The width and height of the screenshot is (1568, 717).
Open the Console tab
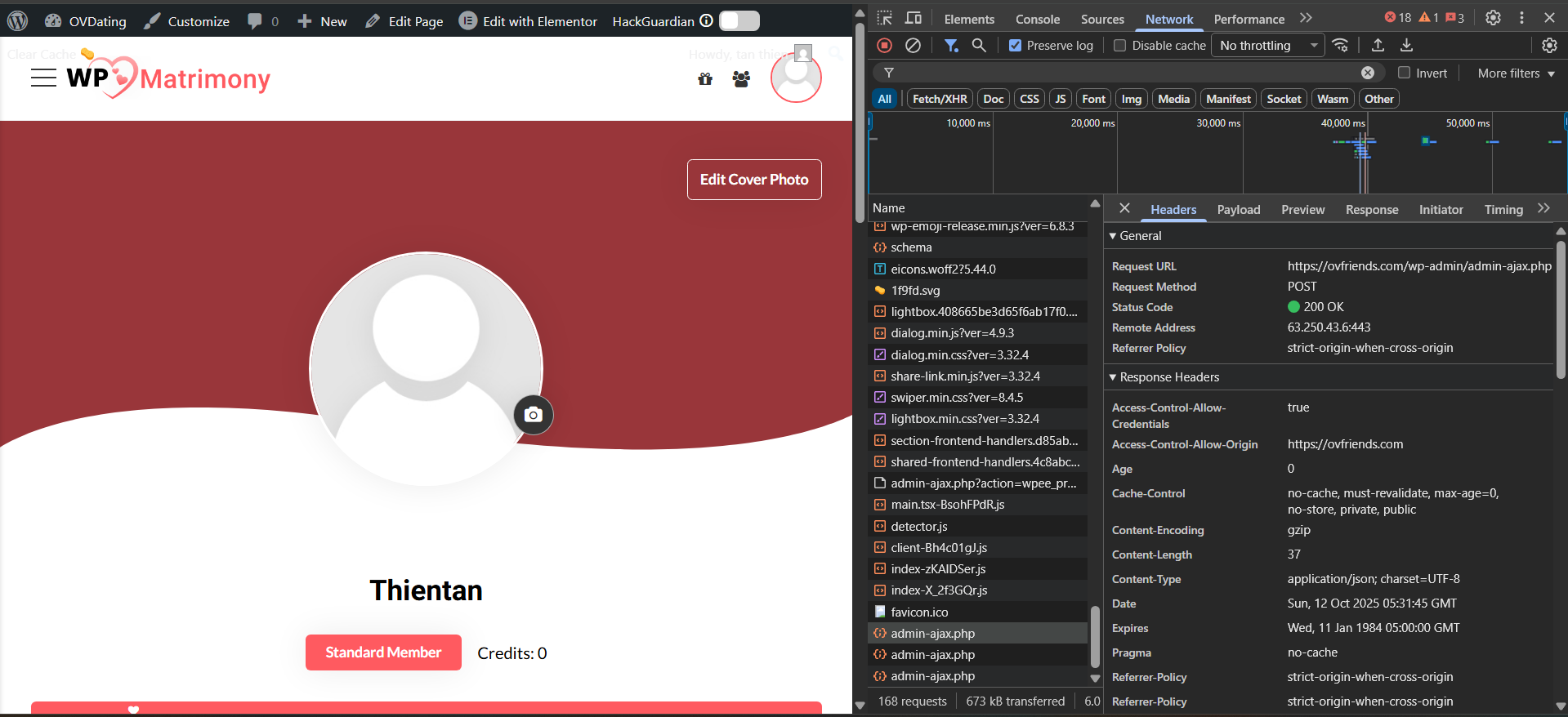coord(1037,20)
